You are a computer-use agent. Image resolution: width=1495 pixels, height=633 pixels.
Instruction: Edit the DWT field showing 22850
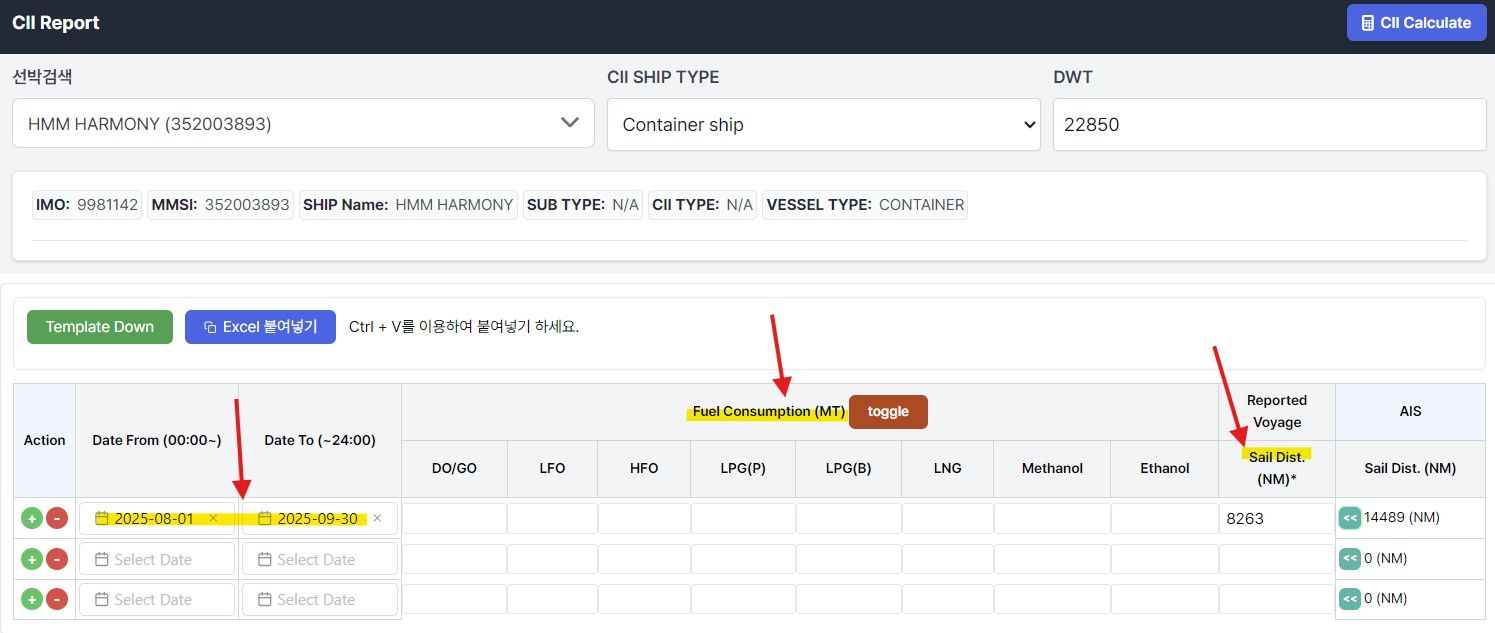[1268, 125]
